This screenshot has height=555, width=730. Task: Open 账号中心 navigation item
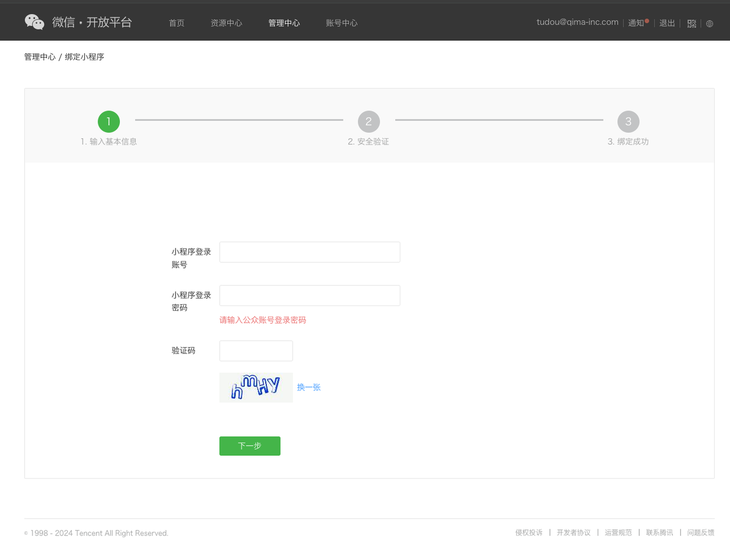(x=342, y=23)
